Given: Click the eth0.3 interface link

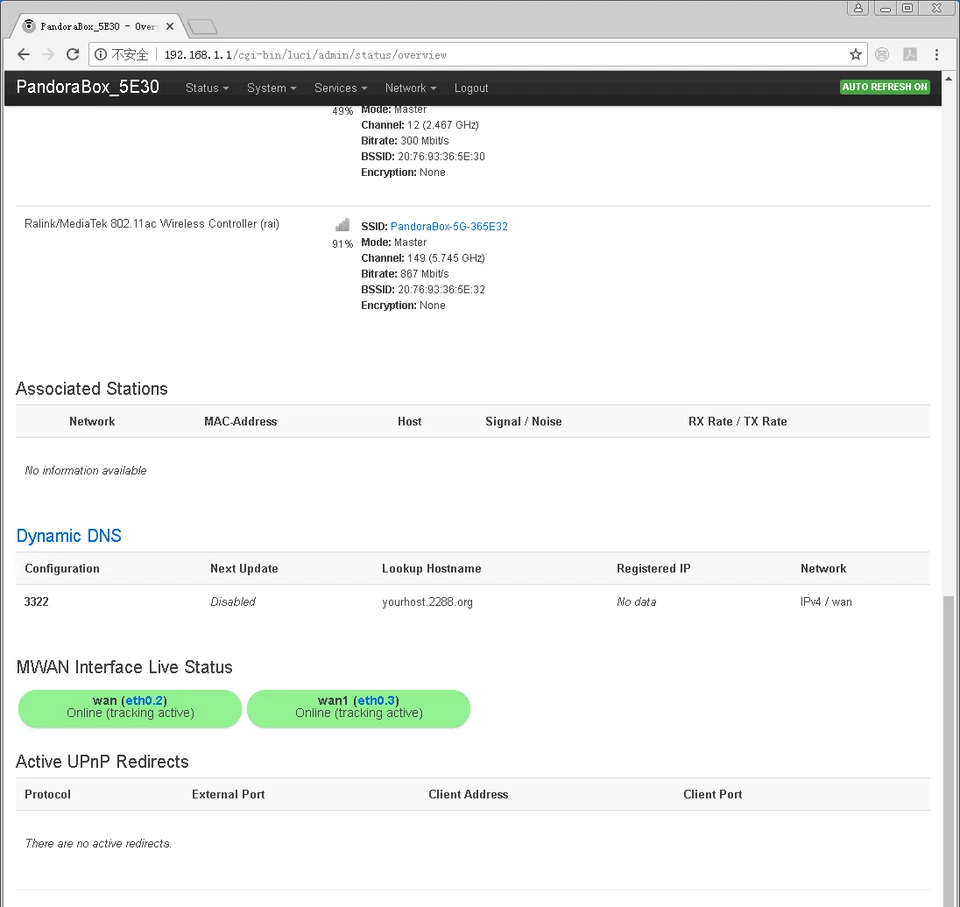Looking at the screenshot, I should [376, 700].
